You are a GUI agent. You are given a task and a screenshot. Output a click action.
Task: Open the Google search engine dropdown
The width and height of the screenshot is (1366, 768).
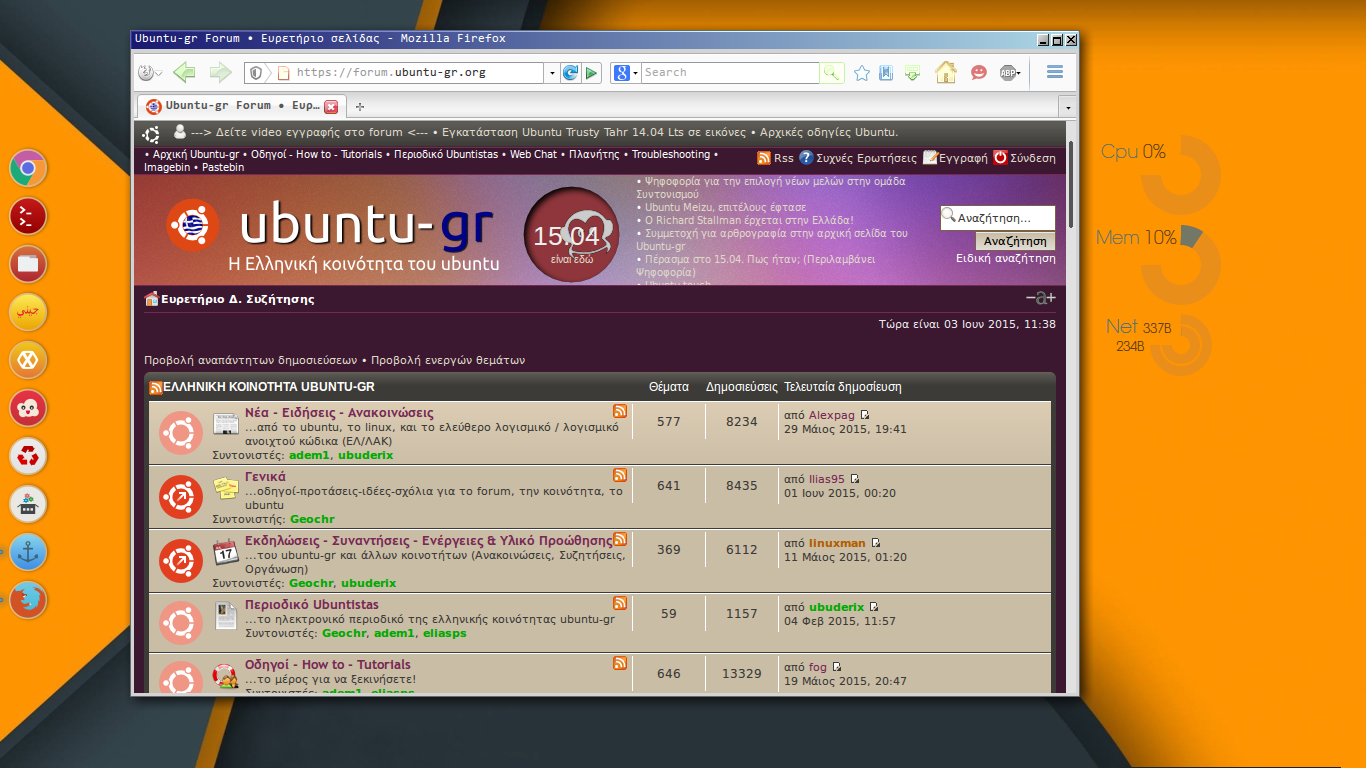coord(625,73)
